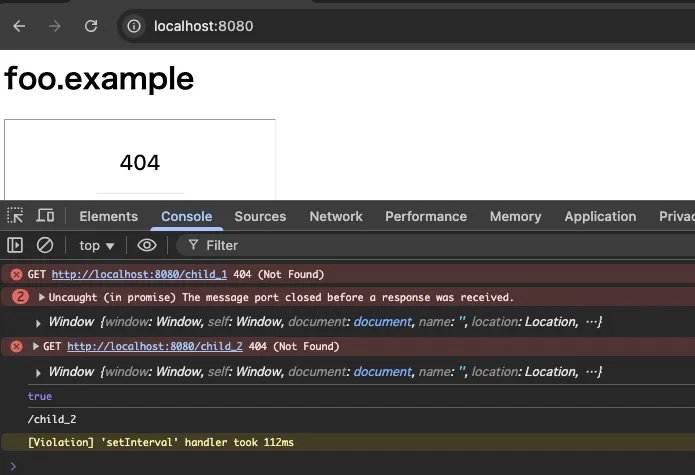Toggle the device toolbar icon

45,216
